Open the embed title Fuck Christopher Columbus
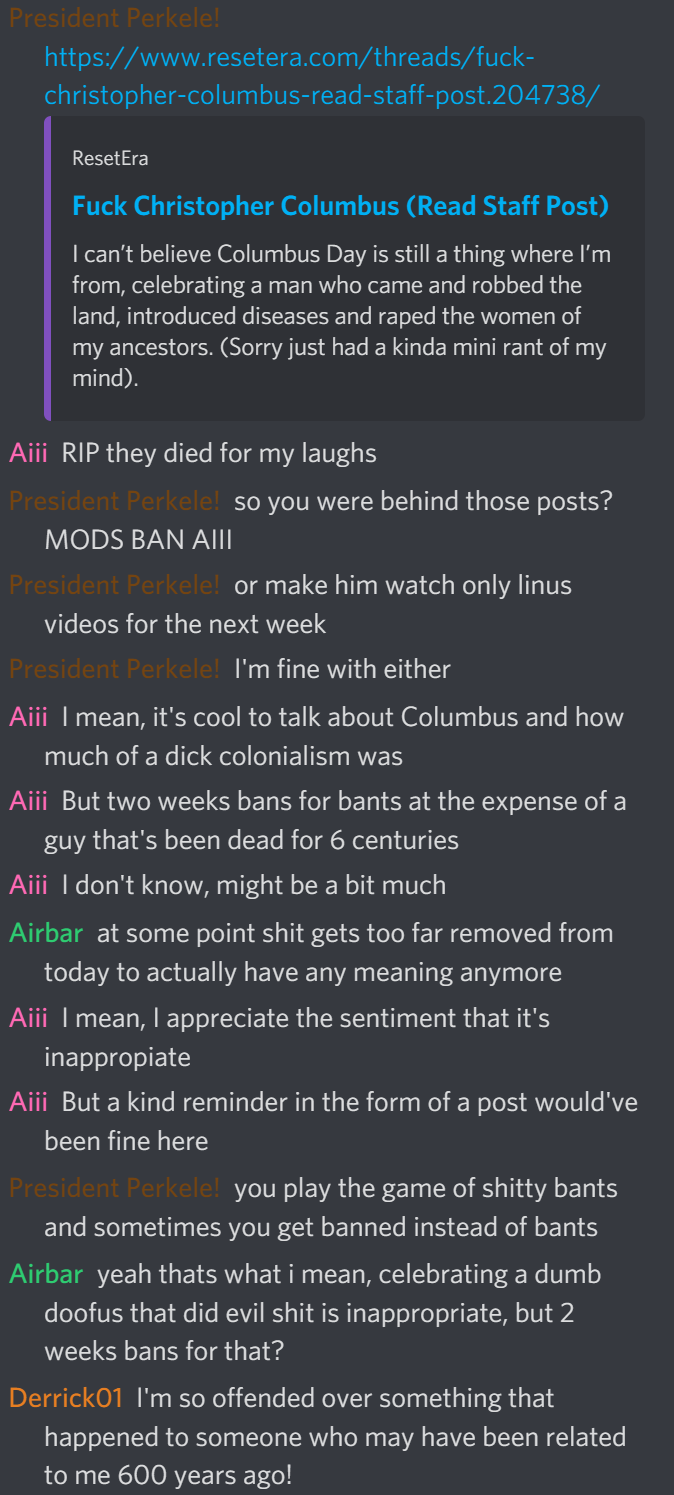Screen dimensions: 674x1495 pos(340,206)
